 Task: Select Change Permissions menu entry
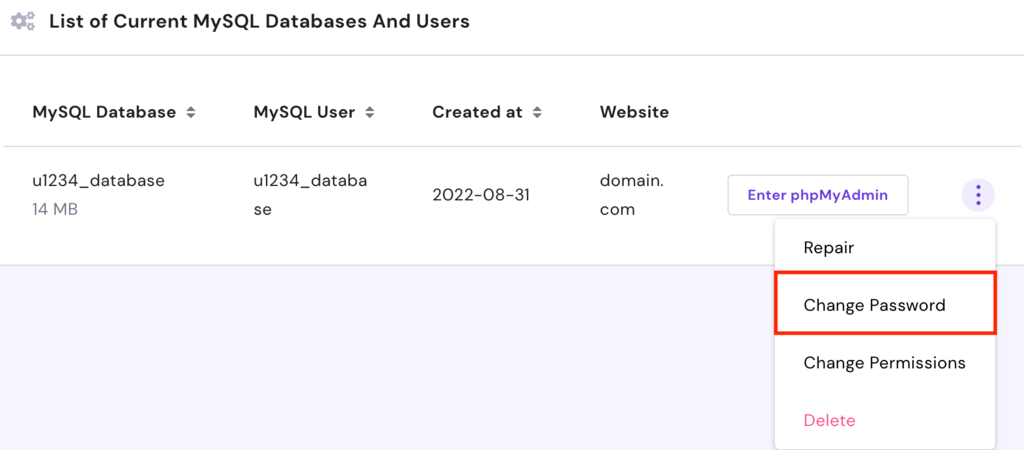click(x=884, y=363)
